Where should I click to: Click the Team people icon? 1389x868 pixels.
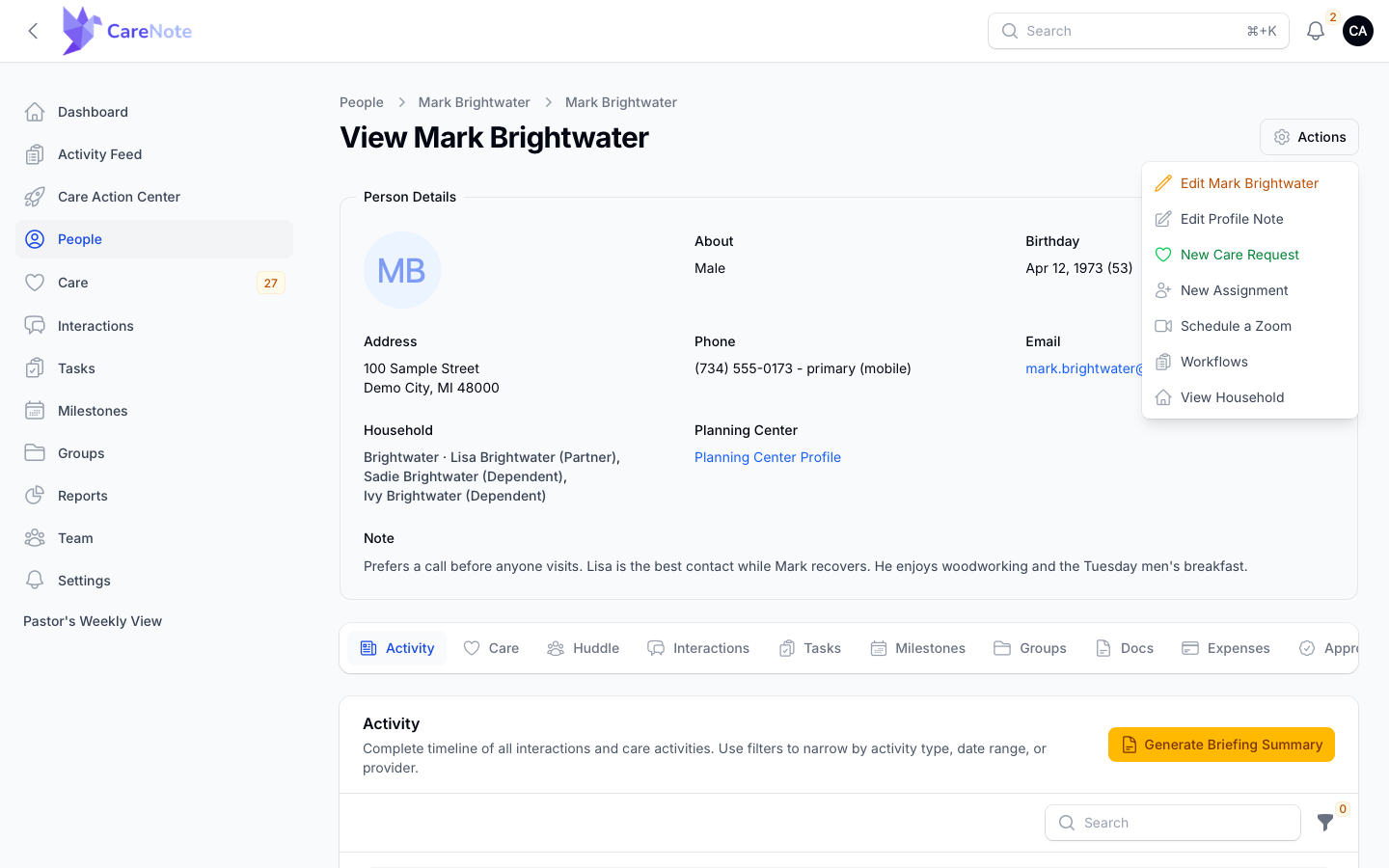pos(35,538)
